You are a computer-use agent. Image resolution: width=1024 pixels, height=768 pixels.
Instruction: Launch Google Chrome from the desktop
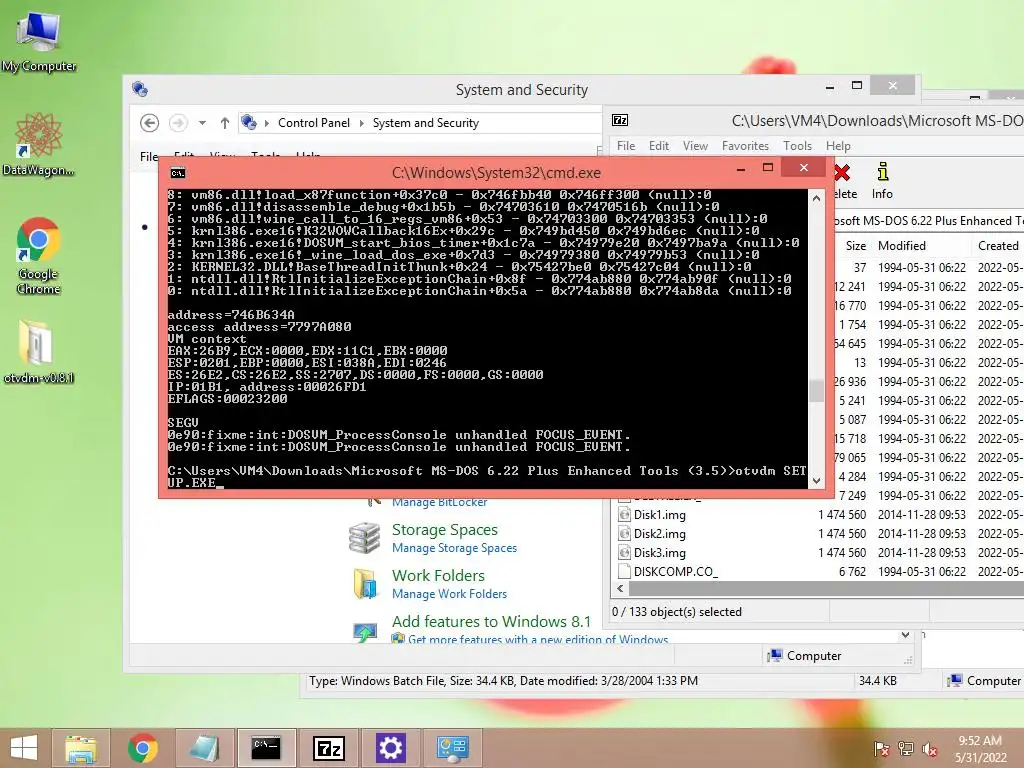(38, 256)
